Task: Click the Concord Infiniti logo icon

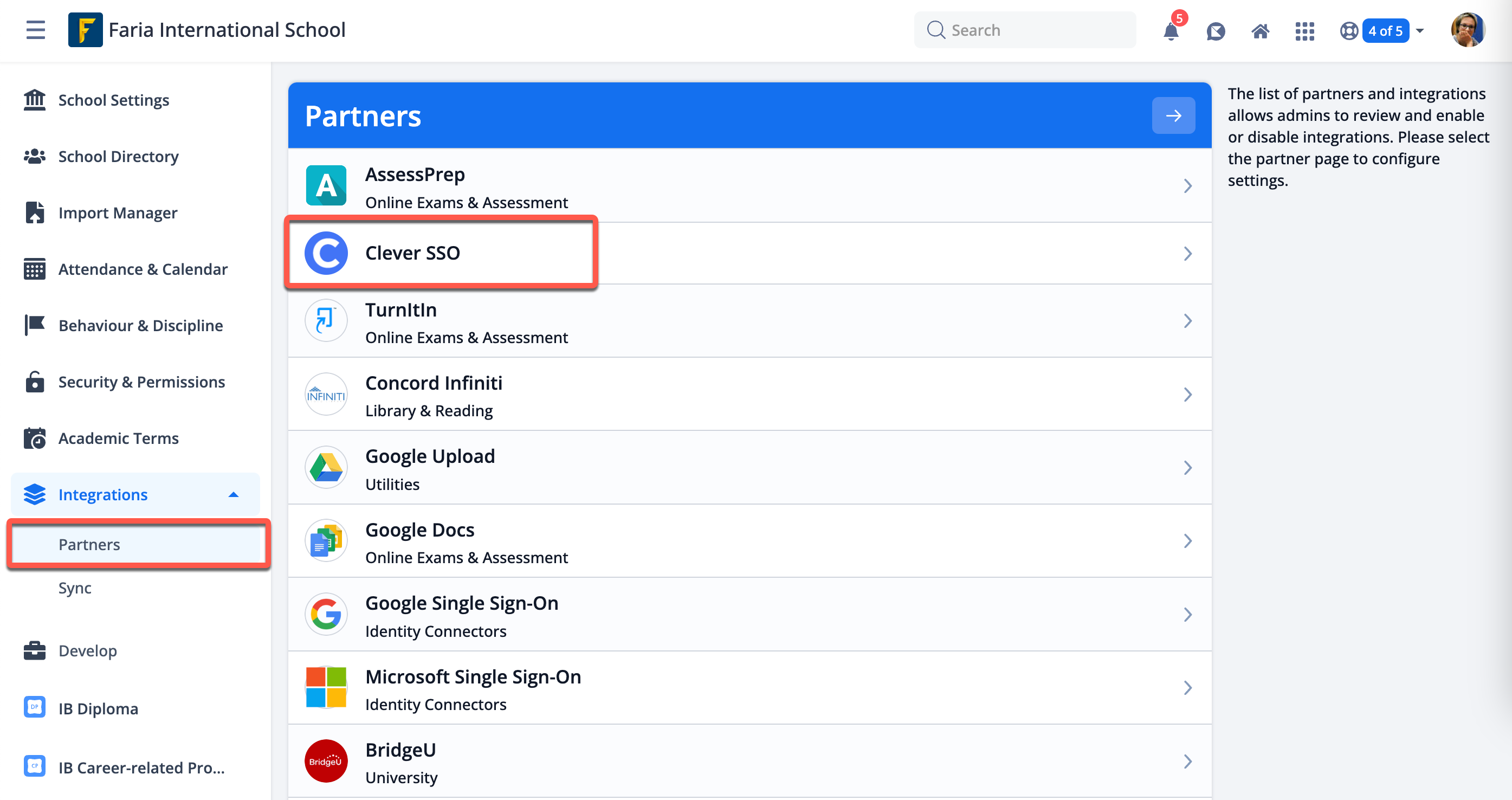Action: coord(326,394)
